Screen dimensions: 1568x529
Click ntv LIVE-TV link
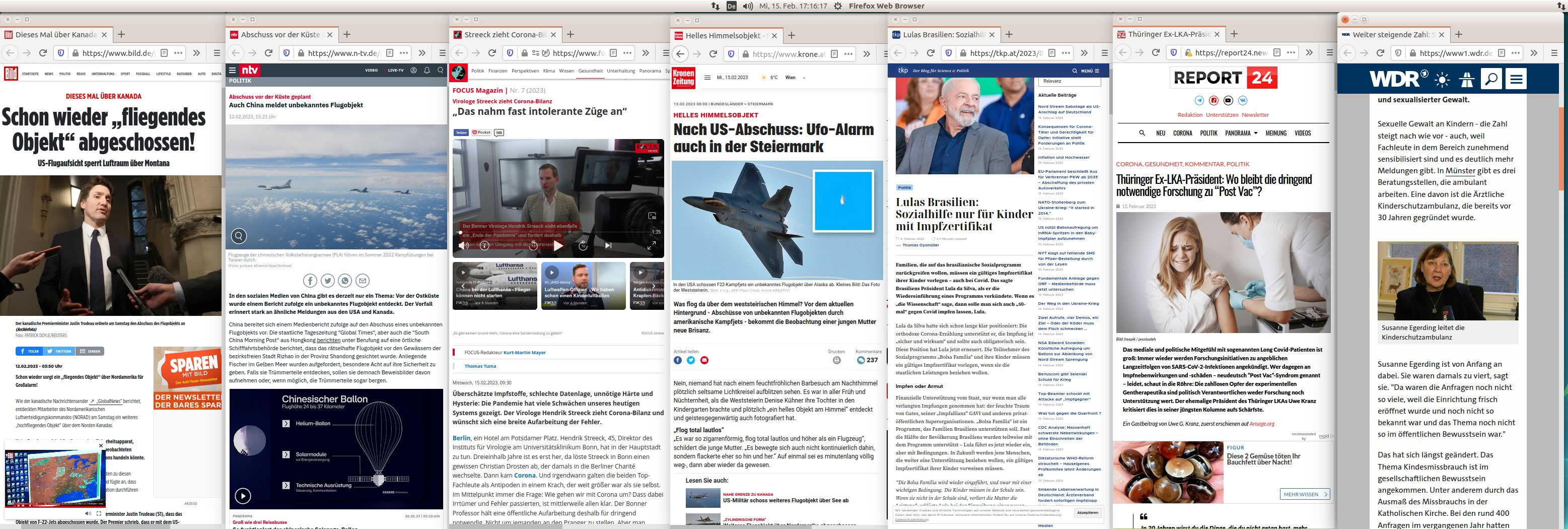tap(394, 70)
